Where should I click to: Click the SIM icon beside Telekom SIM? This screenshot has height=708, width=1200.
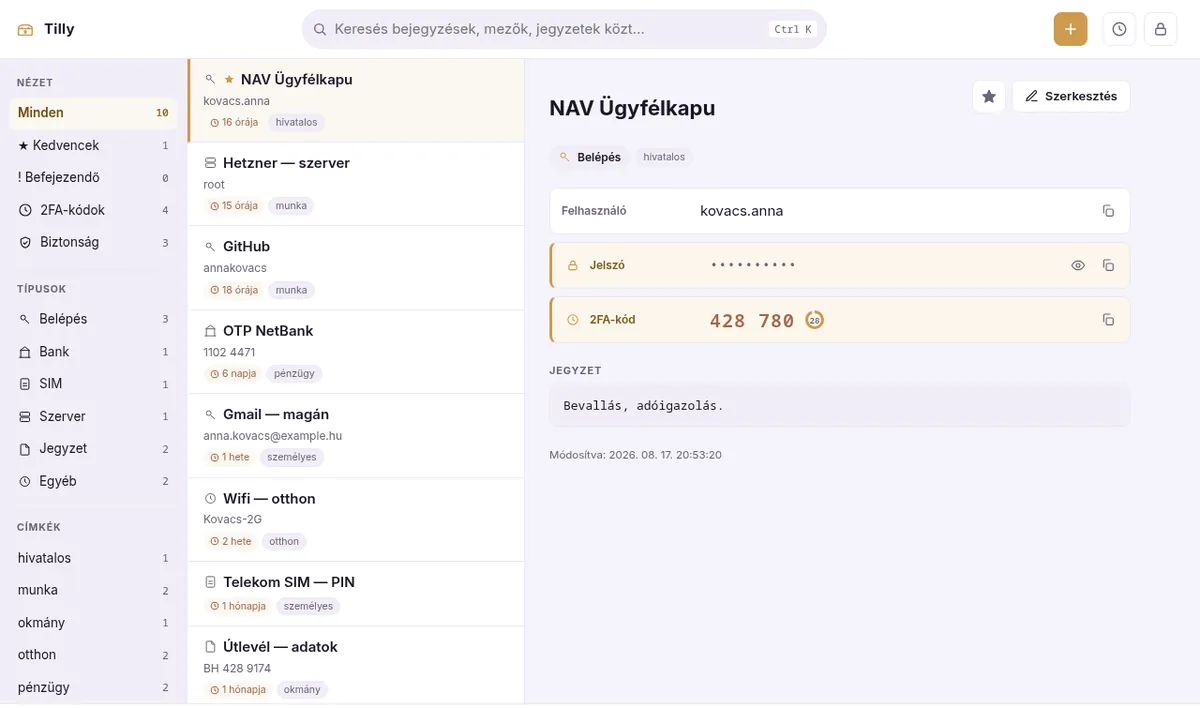coord(210,582)
